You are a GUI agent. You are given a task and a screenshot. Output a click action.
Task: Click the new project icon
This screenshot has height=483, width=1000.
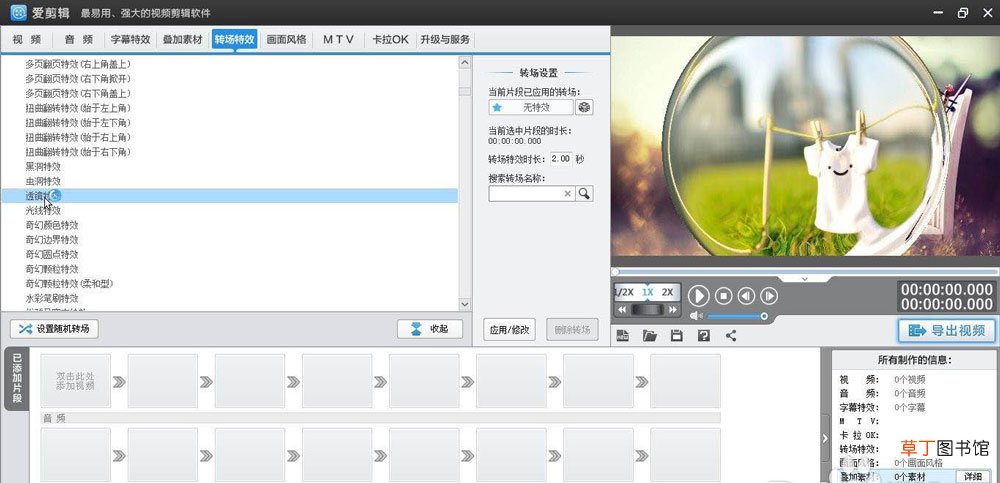[622, 335]
